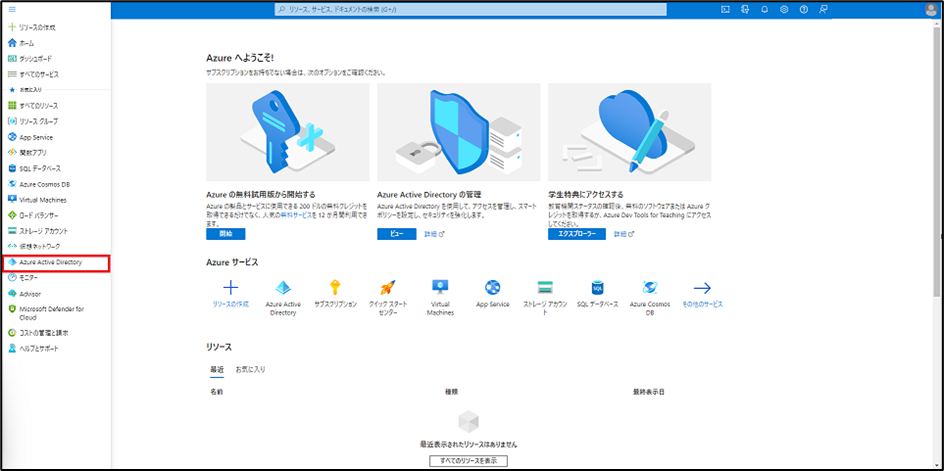
Task: Open the account avatar menu
Action: (931, 9)
